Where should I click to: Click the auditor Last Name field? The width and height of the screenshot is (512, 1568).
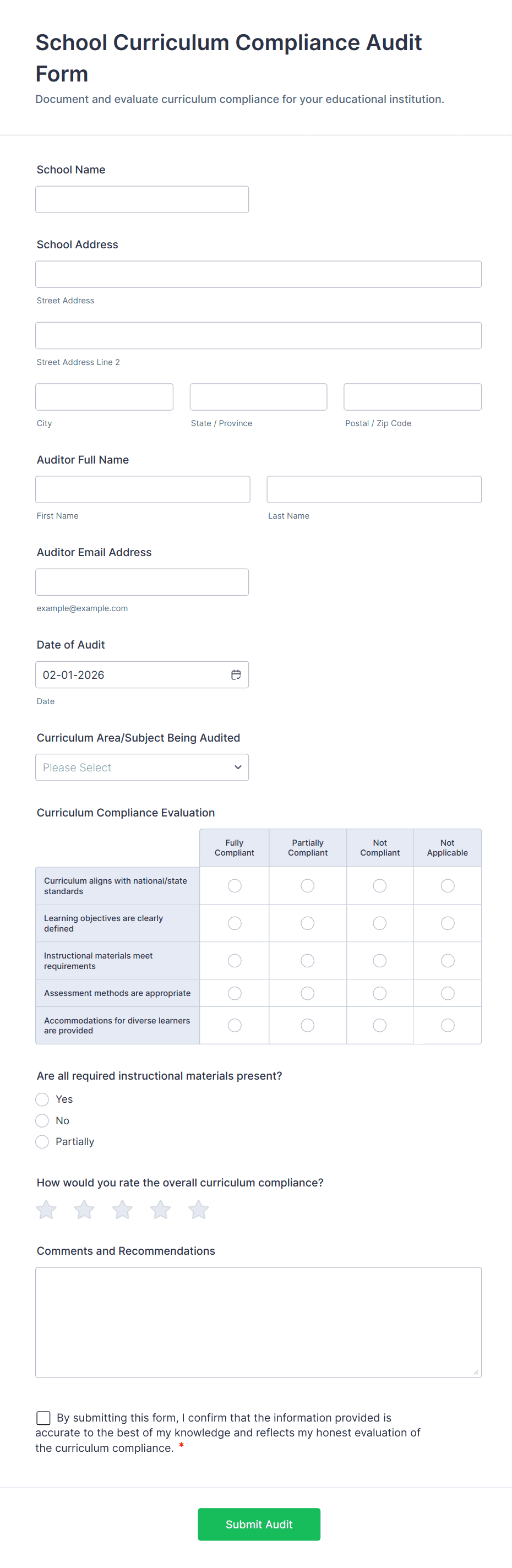(x=374, y=489)
